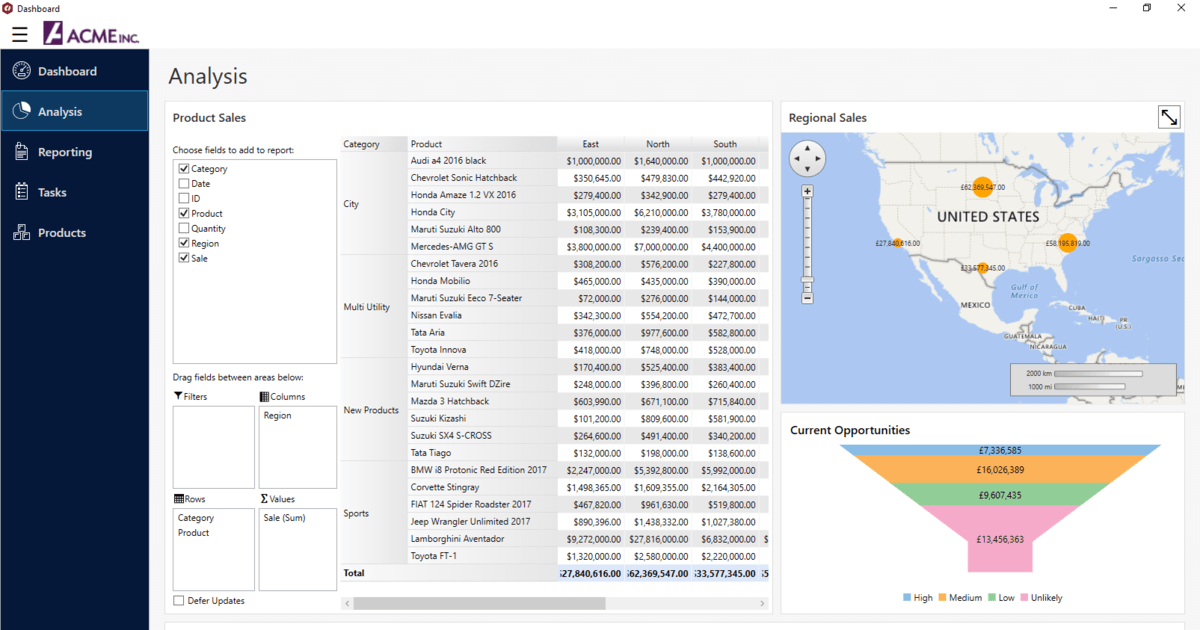Screen dimensions: 1200x630
Task: Click the map zoom in plus button
Action: 807,191
